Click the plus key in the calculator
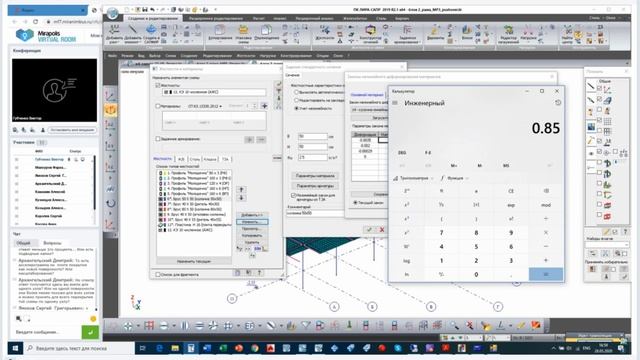Image resolution: width=640 pixels, height=360 pixels. [546, 260]
